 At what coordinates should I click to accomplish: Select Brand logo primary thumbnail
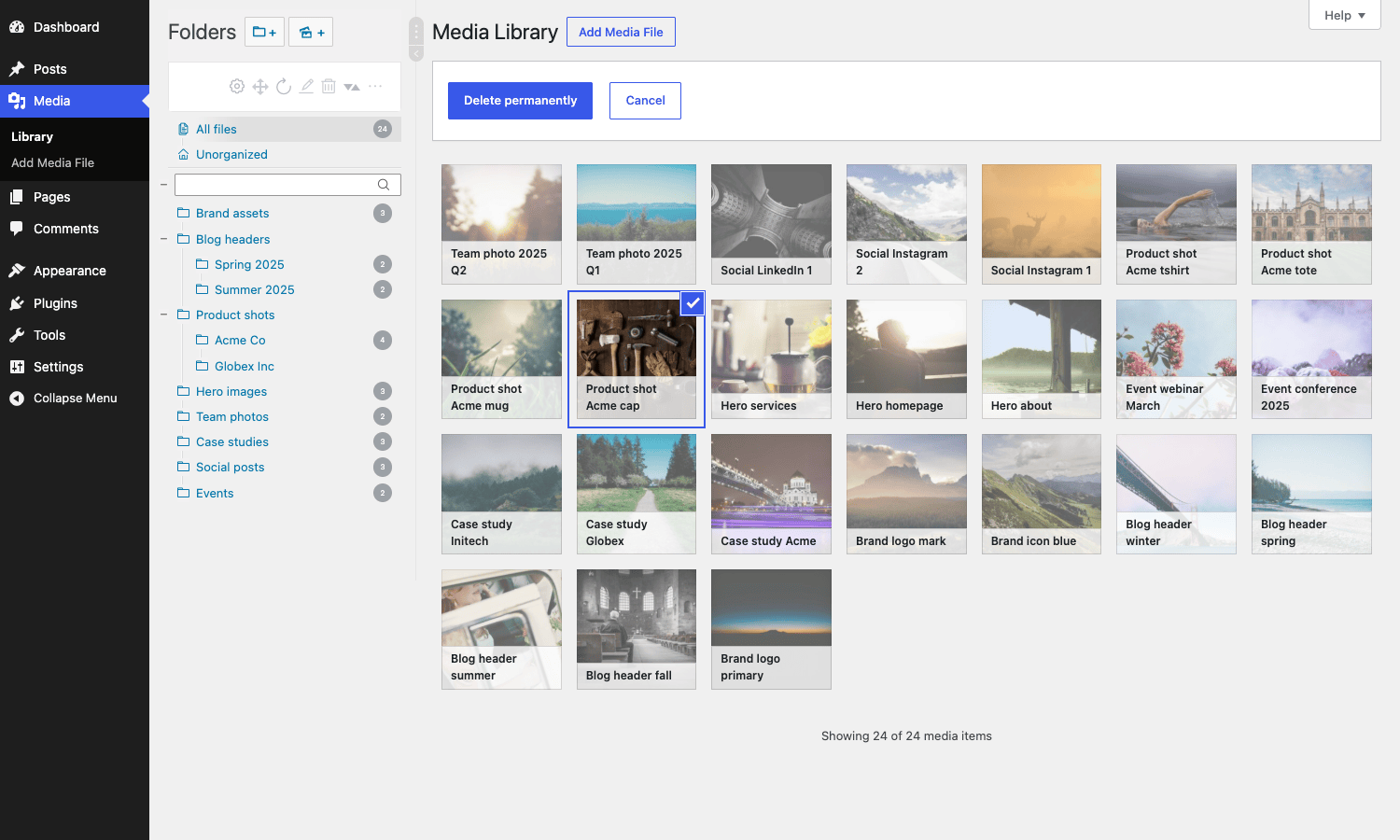[x=771, y=629]
